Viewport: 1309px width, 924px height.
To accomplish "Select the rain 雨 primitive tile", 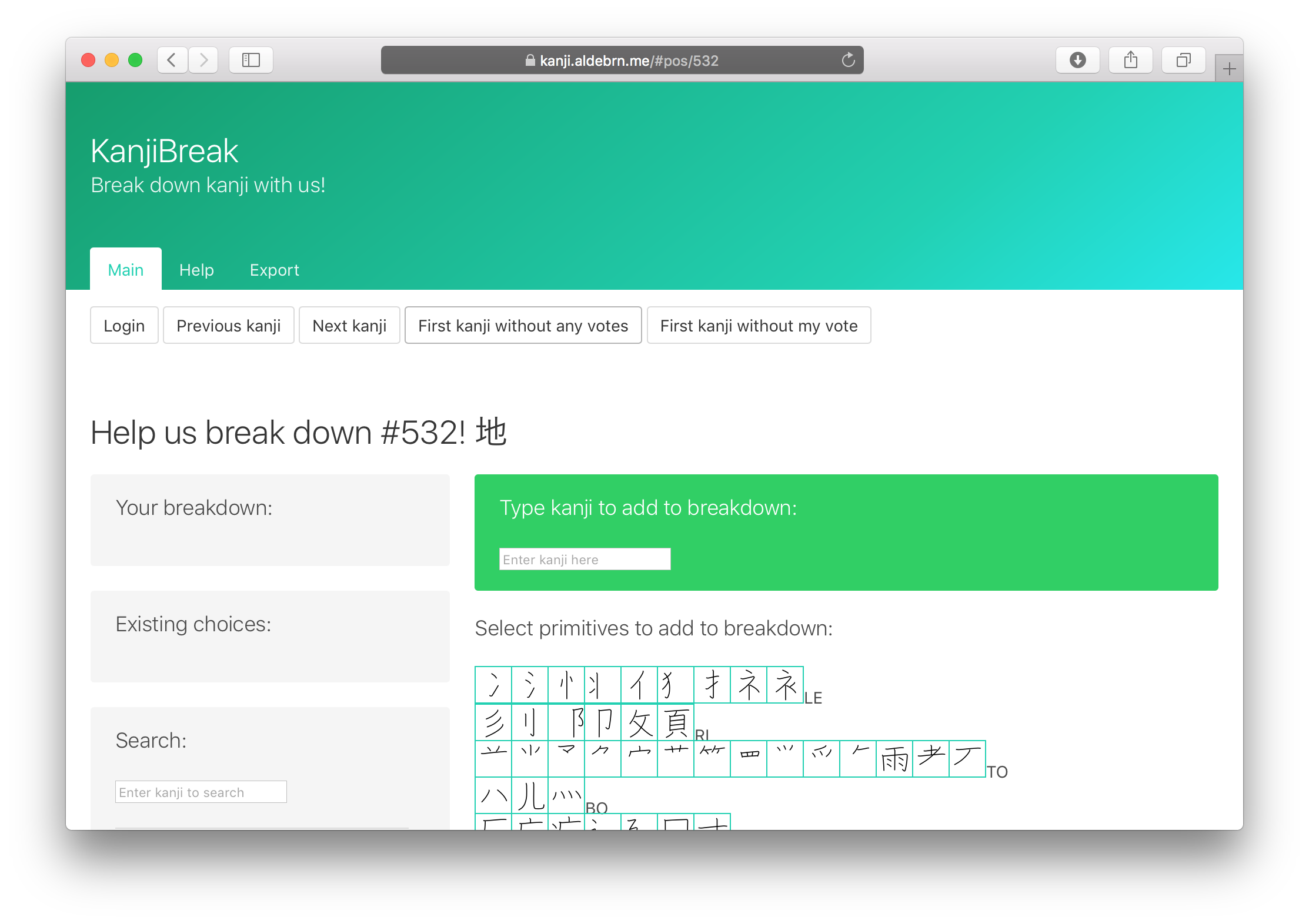I will click(894, 759).
